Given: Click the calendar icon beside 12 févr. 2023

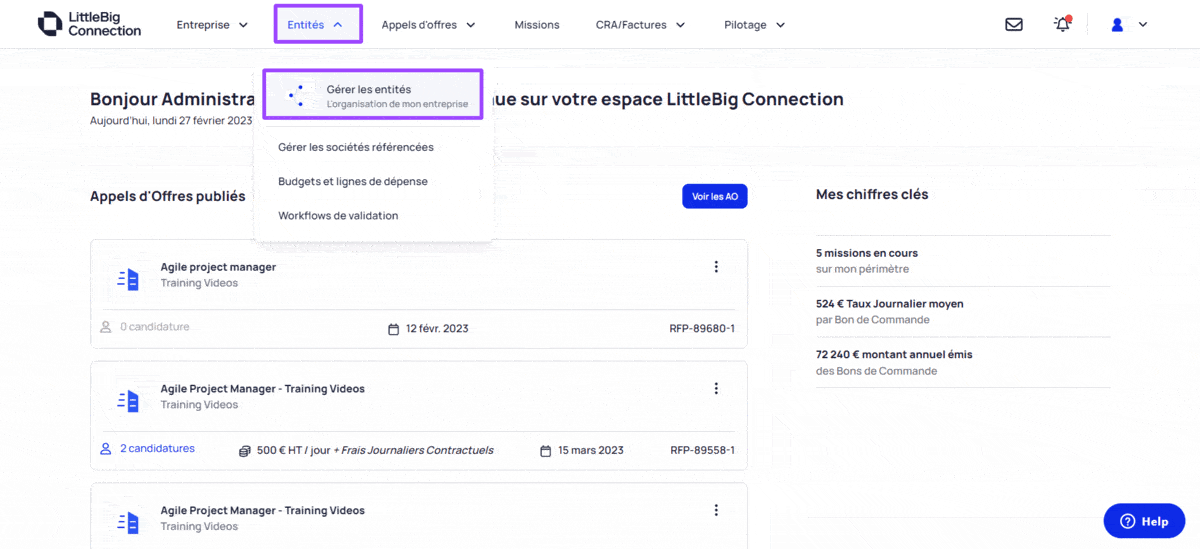Looking at the screenshot, I should (x=394, y=329).
